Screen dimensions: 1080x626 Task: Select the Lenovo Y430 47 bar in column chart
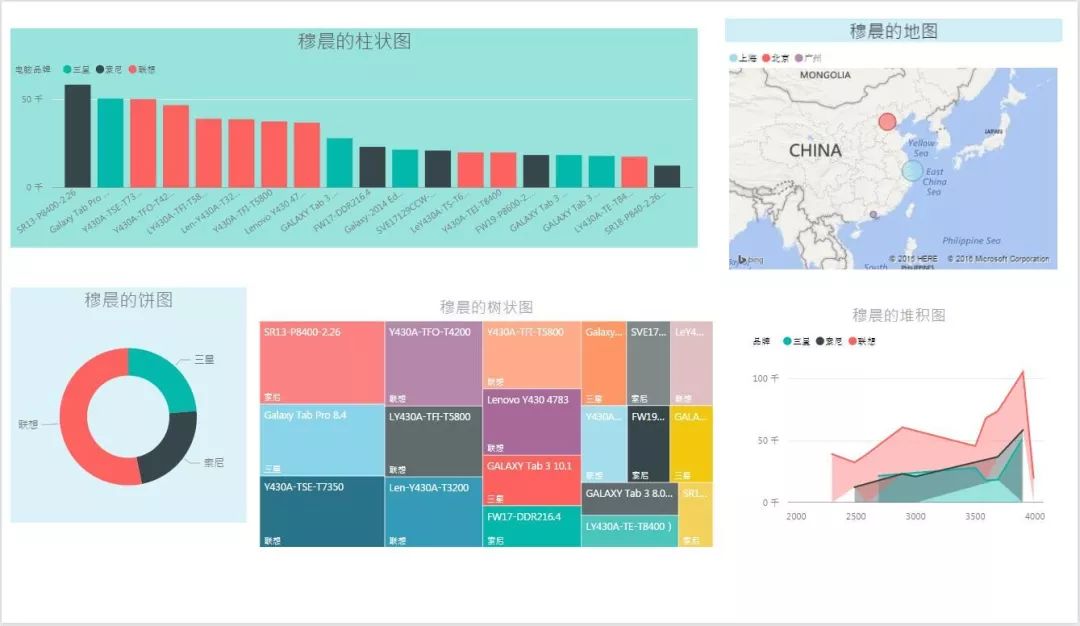[307, 155]
